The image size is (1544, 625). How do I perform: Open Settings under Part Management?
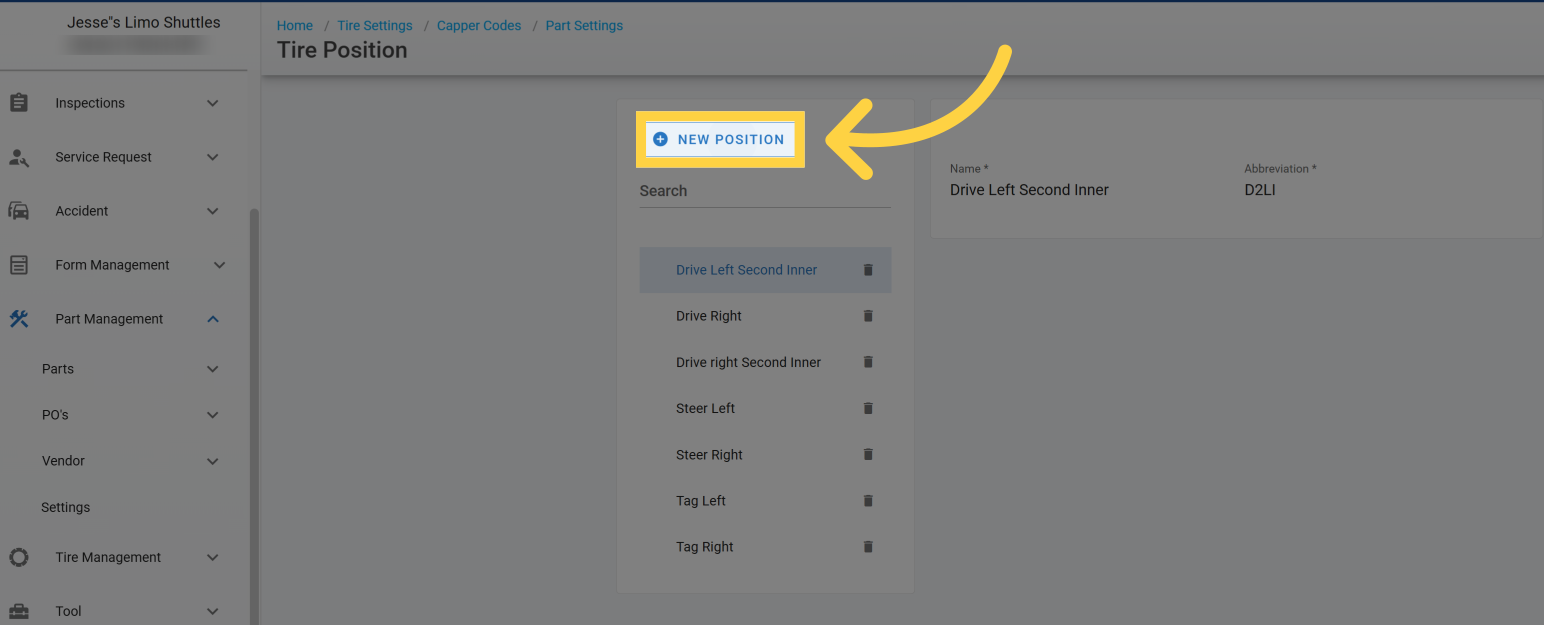click(66, 507)
